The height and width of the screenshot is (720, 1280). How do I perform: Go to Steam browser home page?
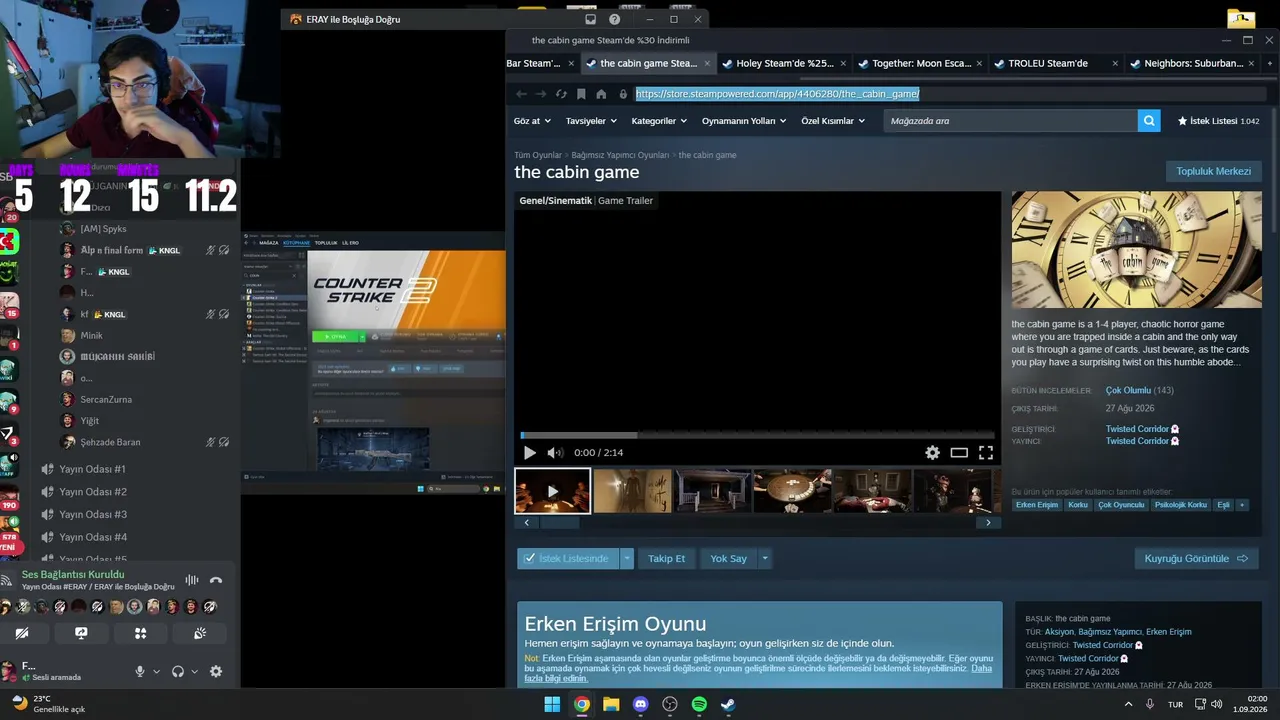601,94
